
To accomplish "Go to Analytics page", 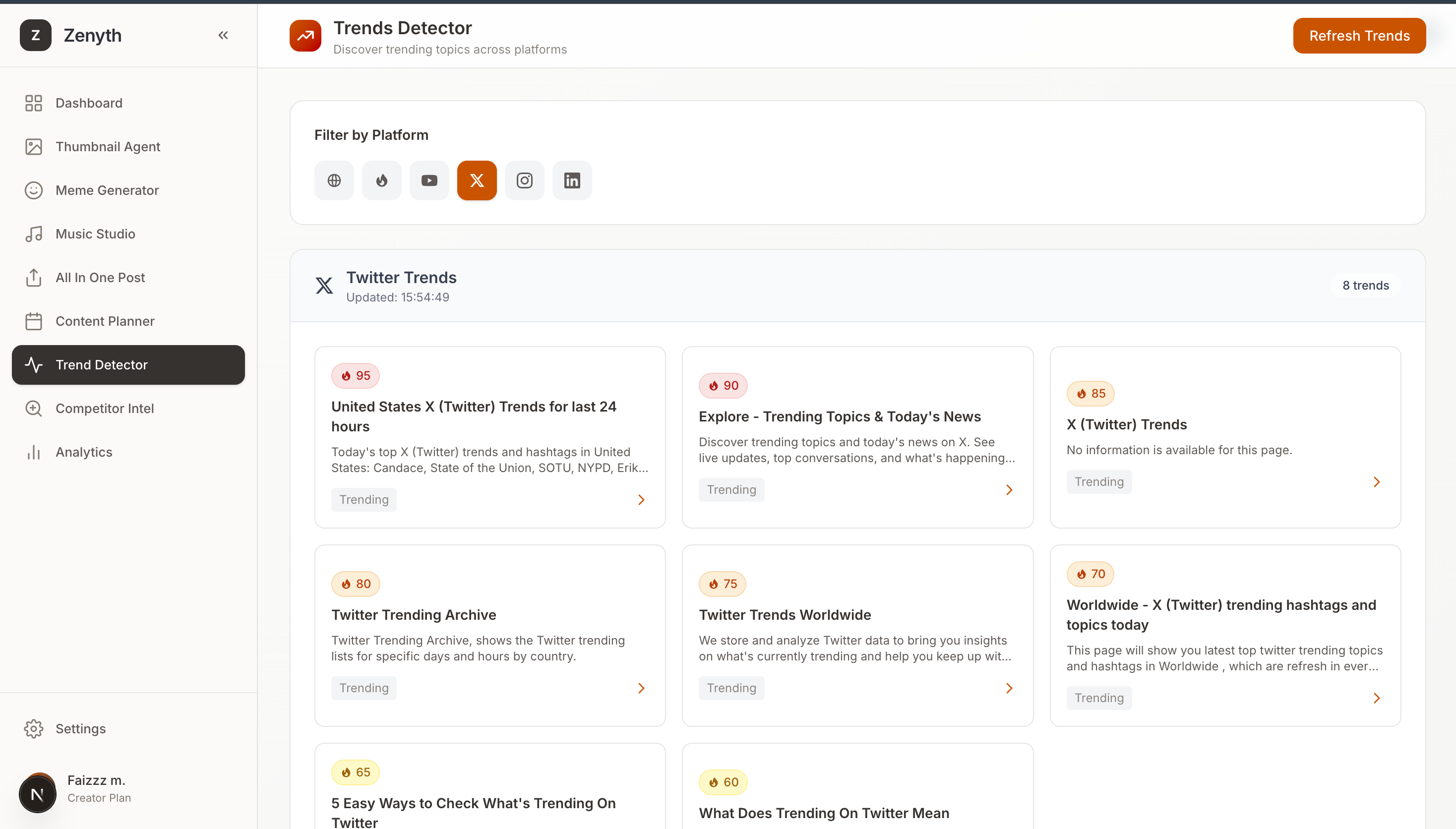I will pos(128,452).
